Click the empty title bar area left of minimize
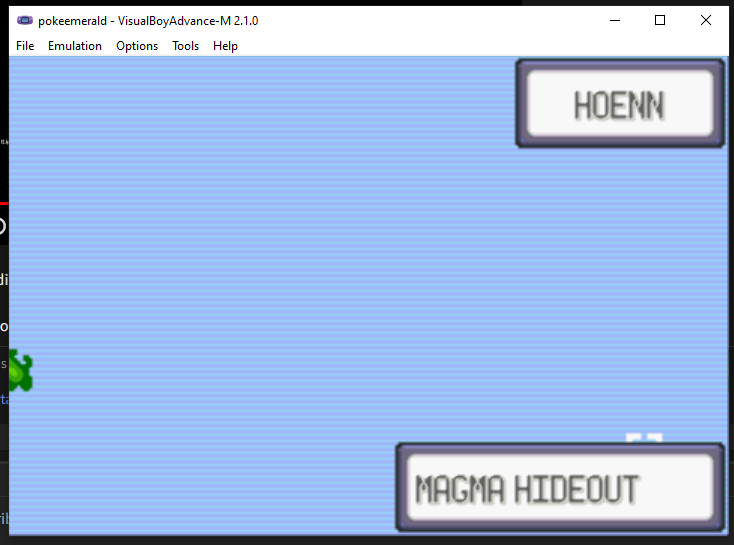The width and height of the screenshot is (734, 545). (450, 20)
